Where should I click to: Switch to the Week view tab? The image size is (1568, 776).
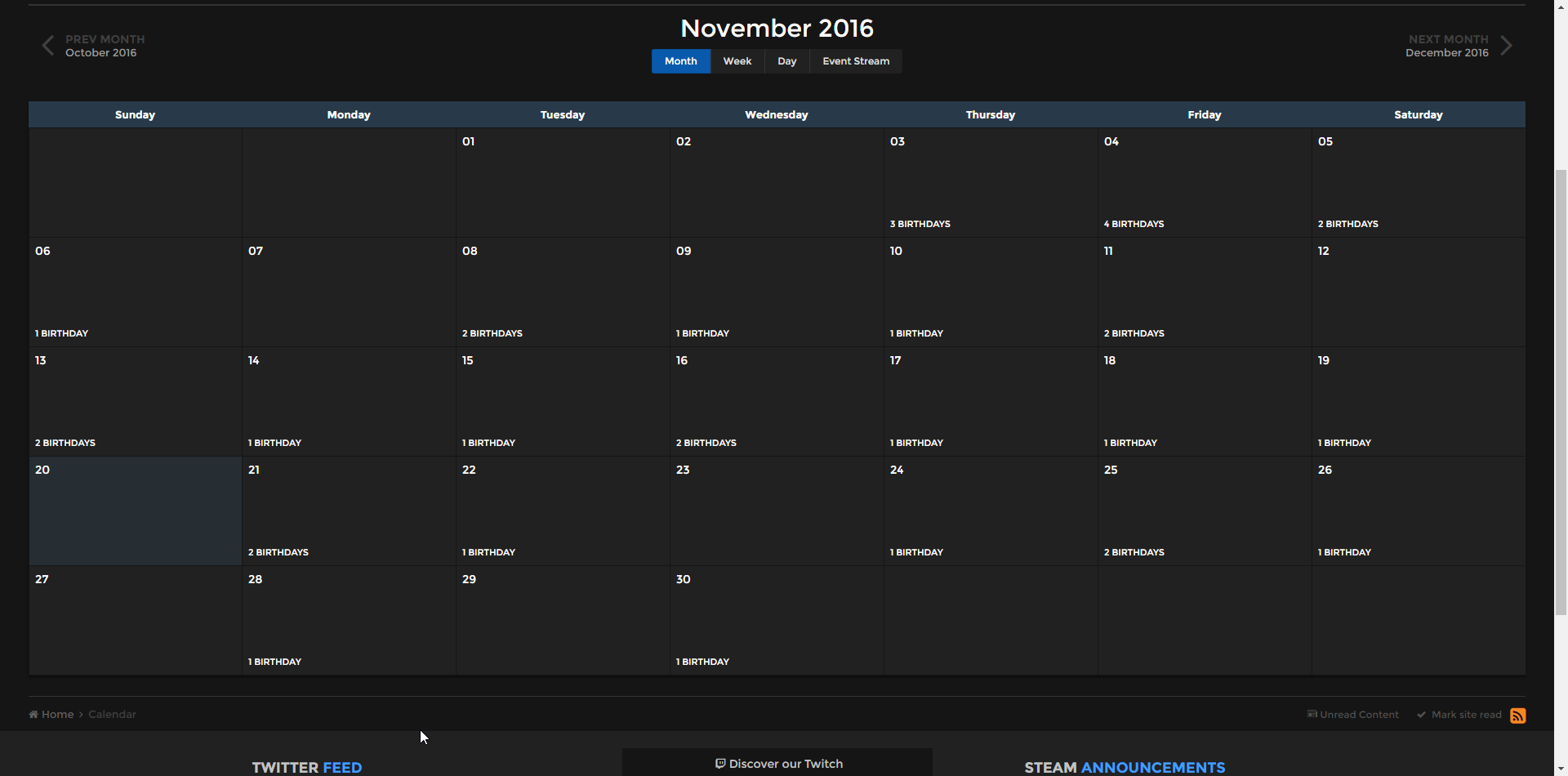pyautogui.click(x=737, y=61)
